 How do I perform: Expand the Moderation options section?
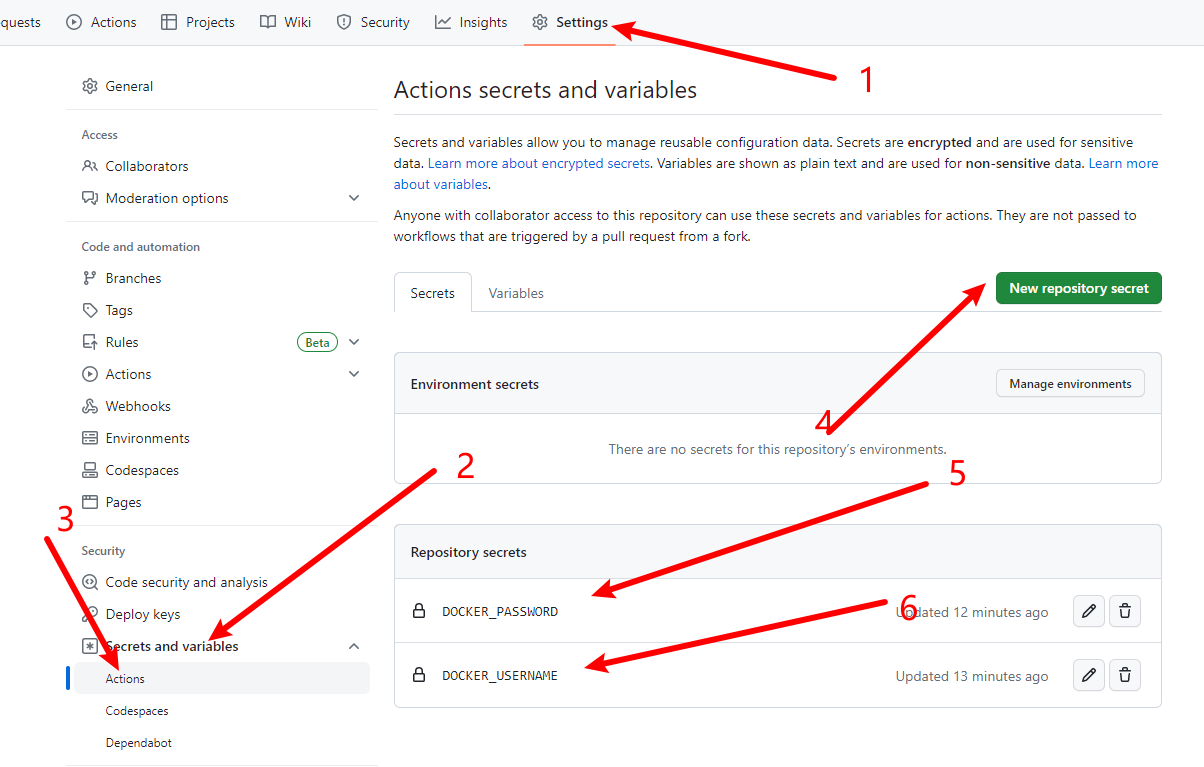(354, 198)
